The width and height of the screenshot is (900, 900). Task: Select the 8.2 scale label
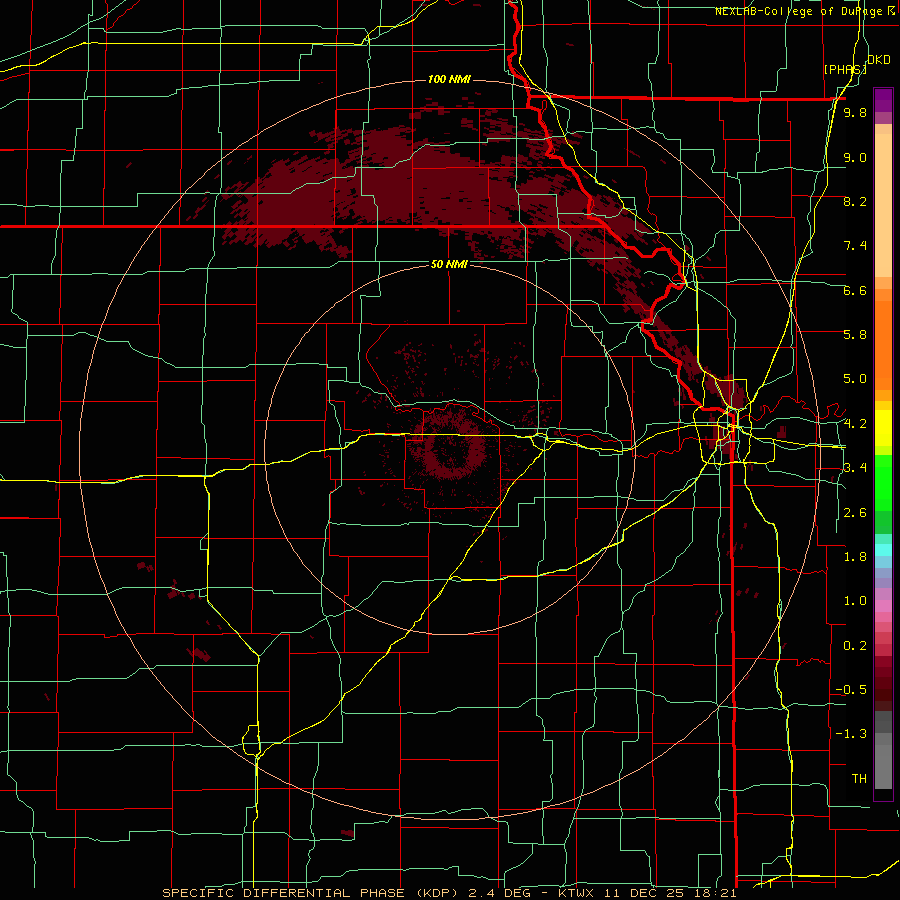tap(855, 201)
